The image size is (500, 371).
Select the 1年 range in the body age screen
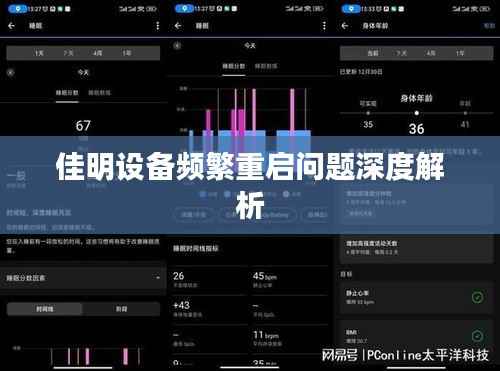click(x=460, y=53)
